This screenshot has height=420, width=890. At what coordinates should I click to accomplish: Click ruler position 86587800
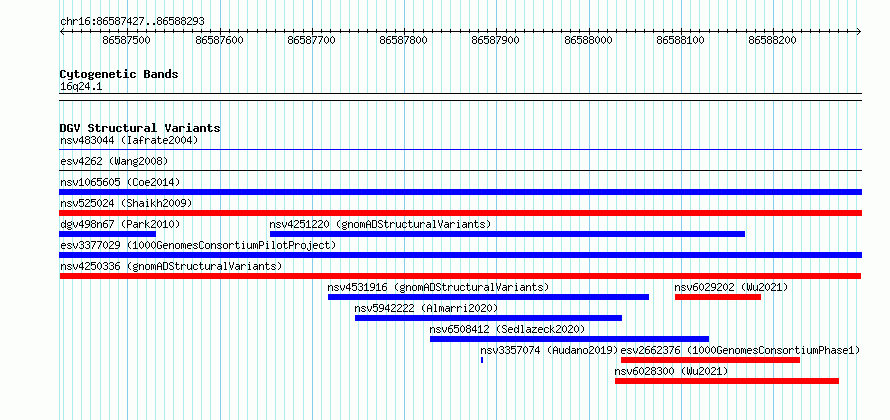pos(404,40)
